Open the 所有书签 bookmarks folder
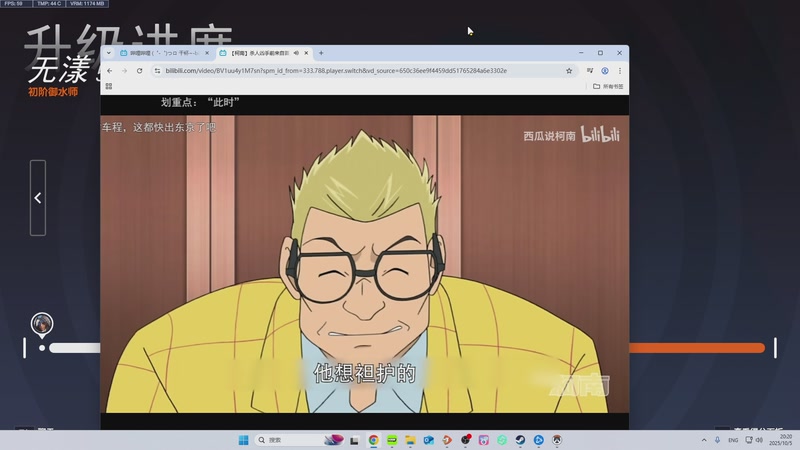 click(x=608, y=87)
